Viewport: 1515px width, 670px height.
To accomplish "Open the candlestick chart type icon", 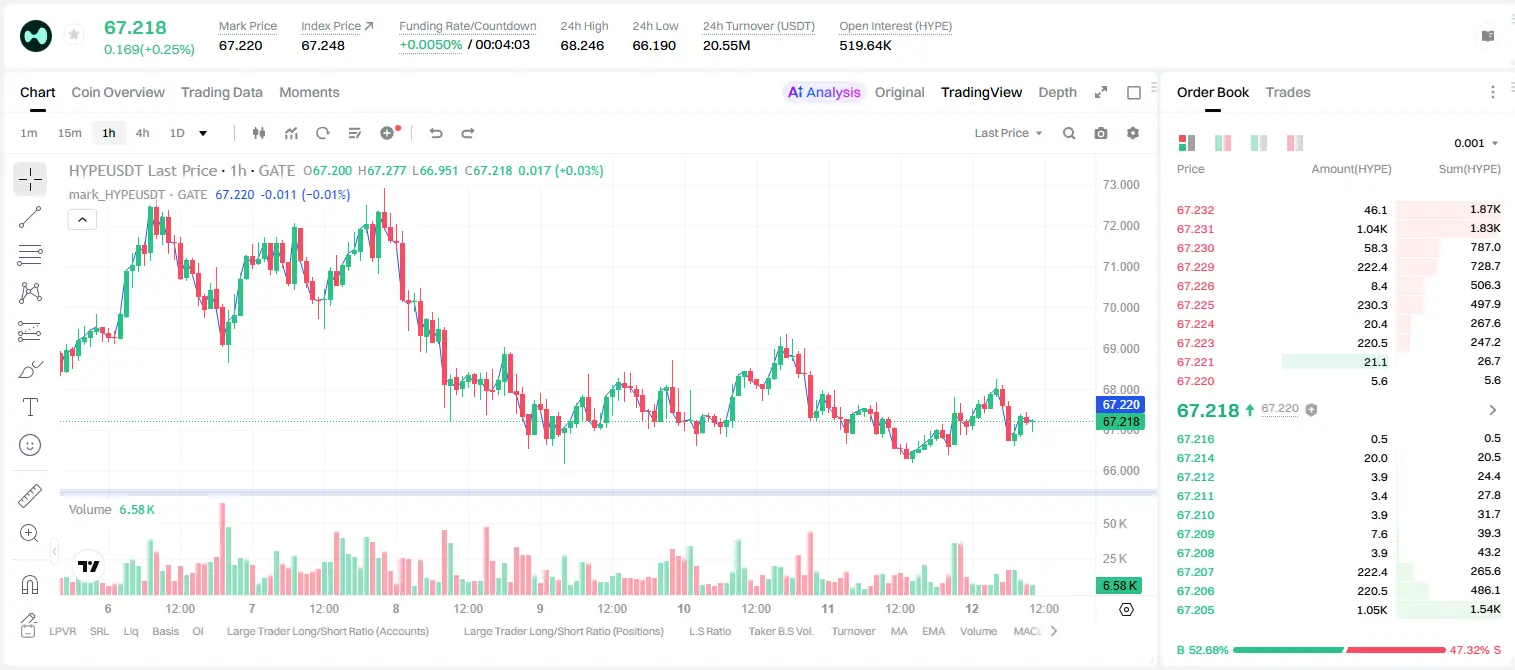I will (260, 133).
